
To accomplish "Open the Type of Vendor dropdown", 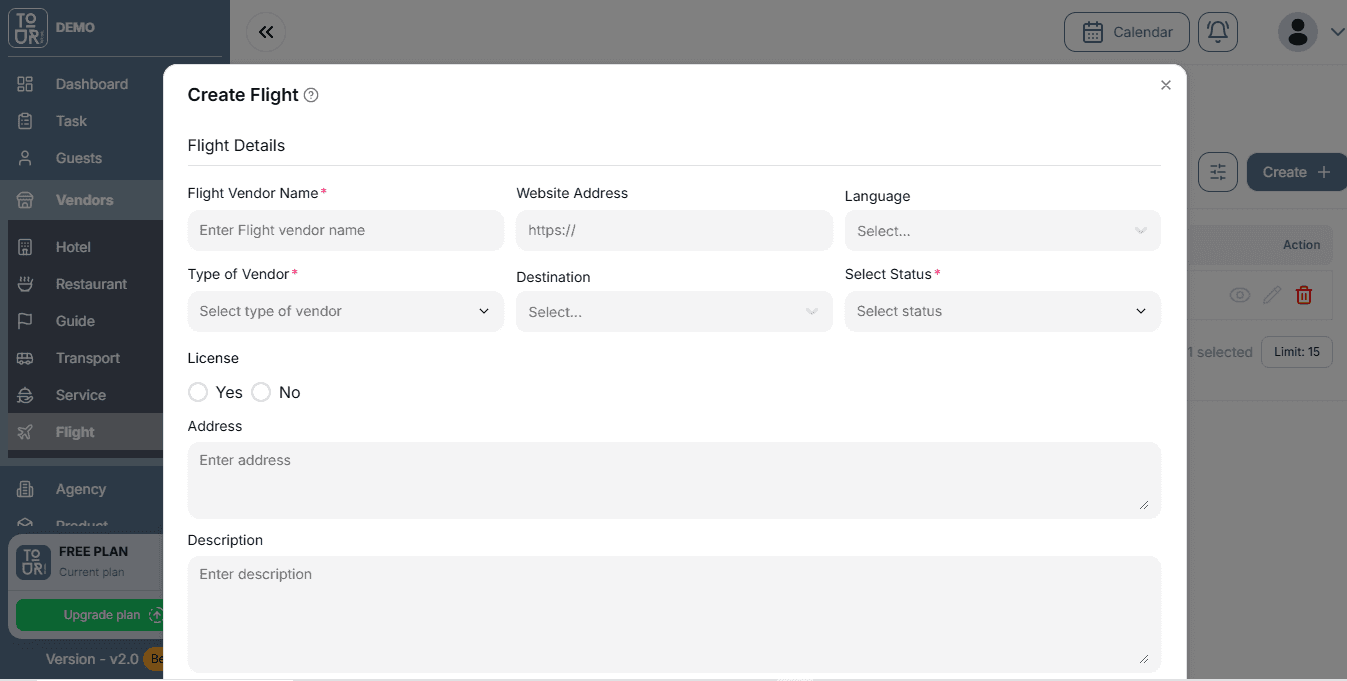I will pos(345,311).
